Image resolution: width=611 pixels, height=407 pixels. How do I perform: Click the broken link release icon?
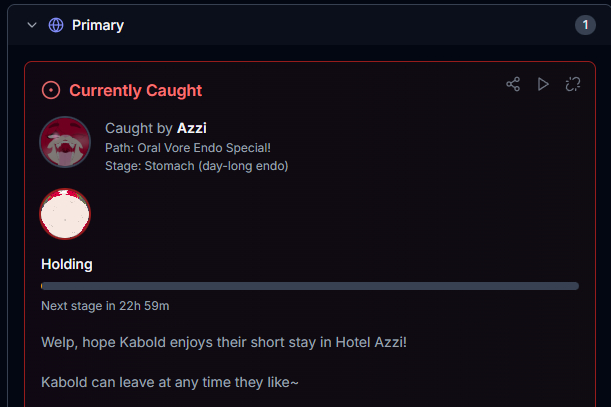[573, 84]
